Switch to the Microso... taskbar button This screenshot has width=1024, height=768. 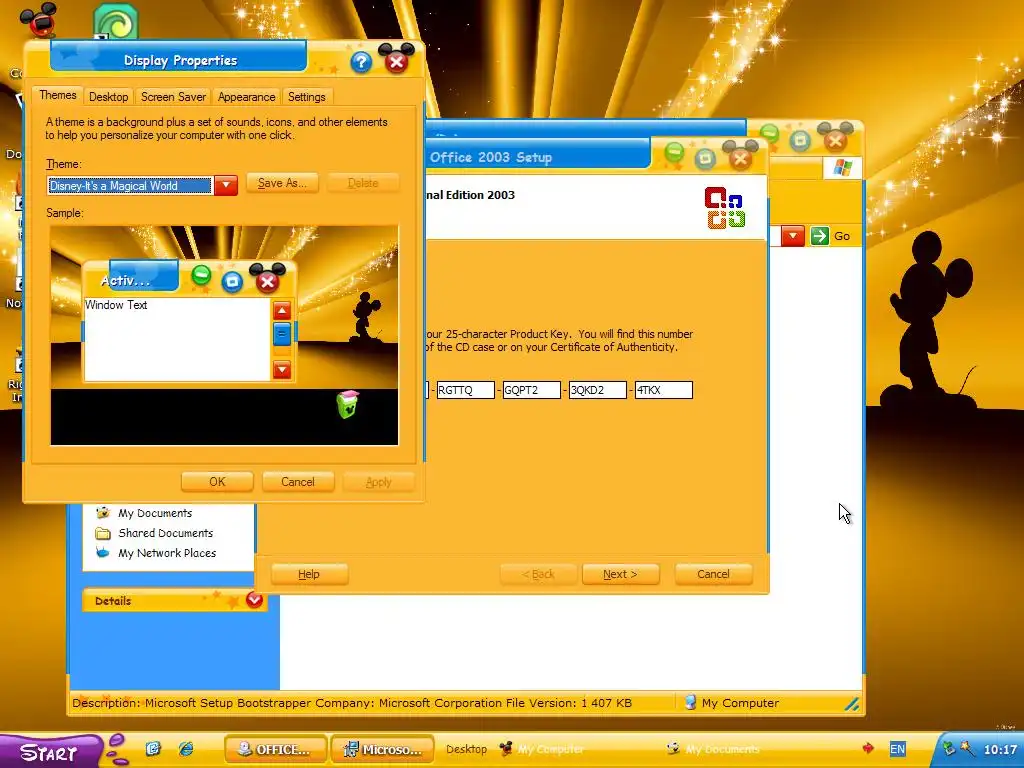383,749
